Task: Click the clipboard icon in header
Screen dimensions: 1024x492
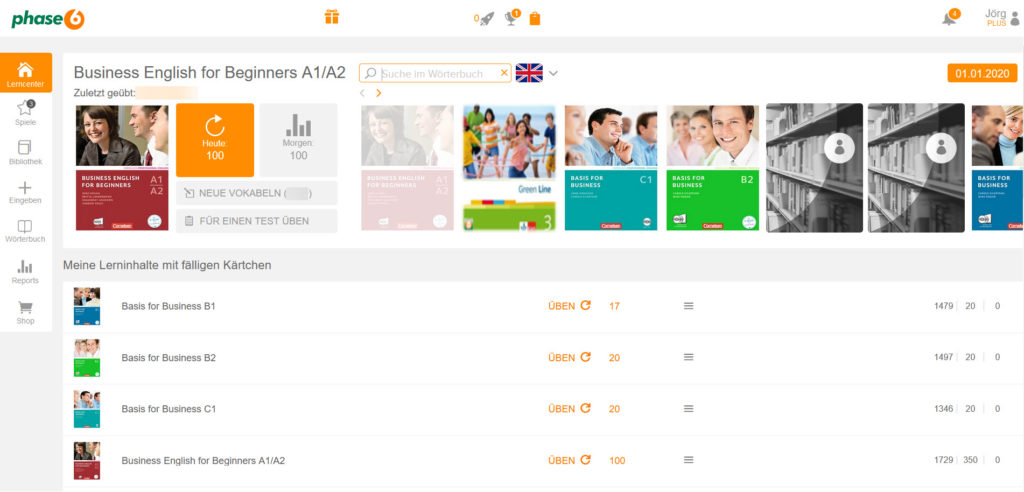Action: pyautogui.click(x=535, y=19)
